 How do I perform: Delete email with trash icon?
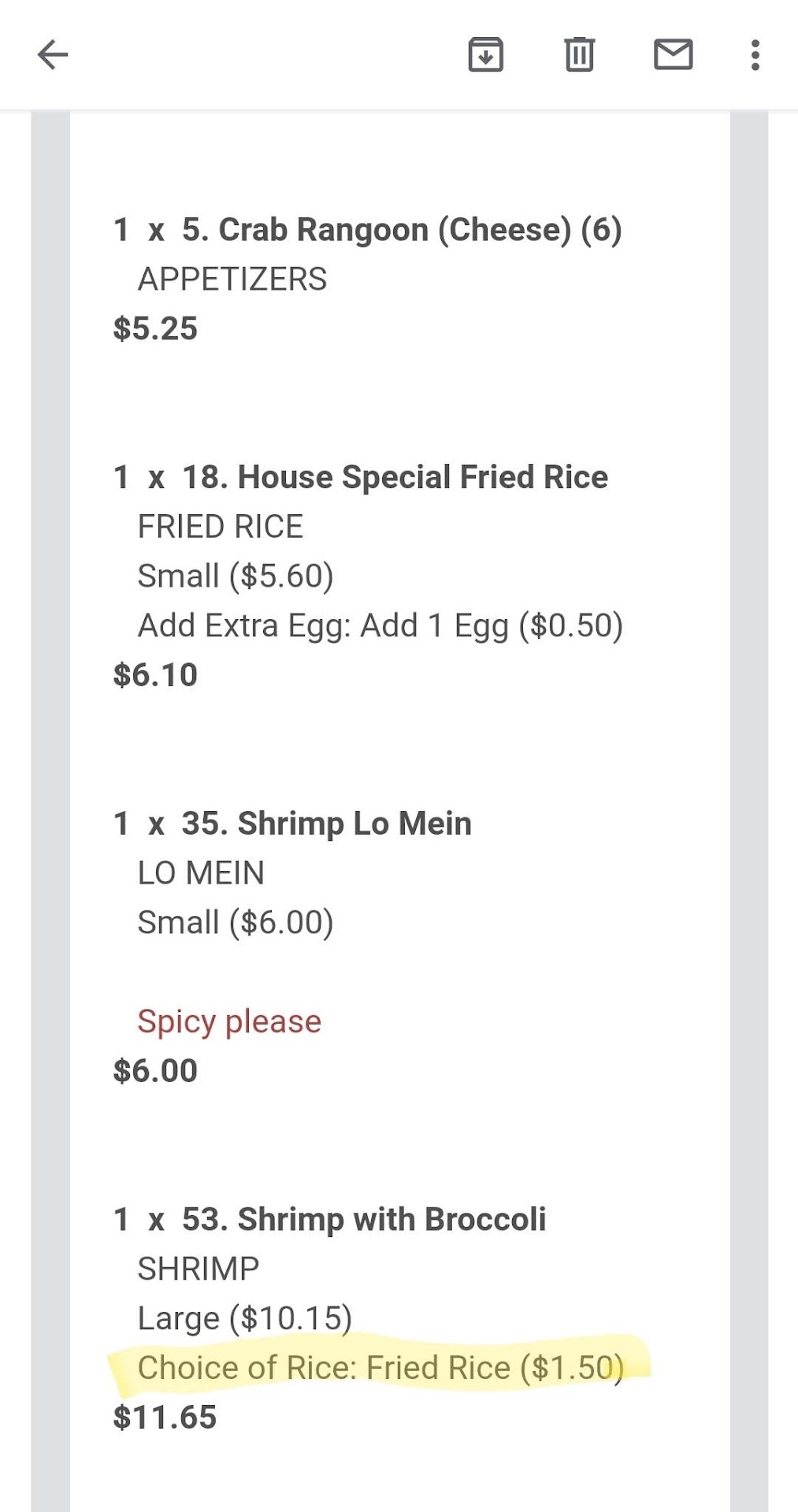[x=579, y=55]
